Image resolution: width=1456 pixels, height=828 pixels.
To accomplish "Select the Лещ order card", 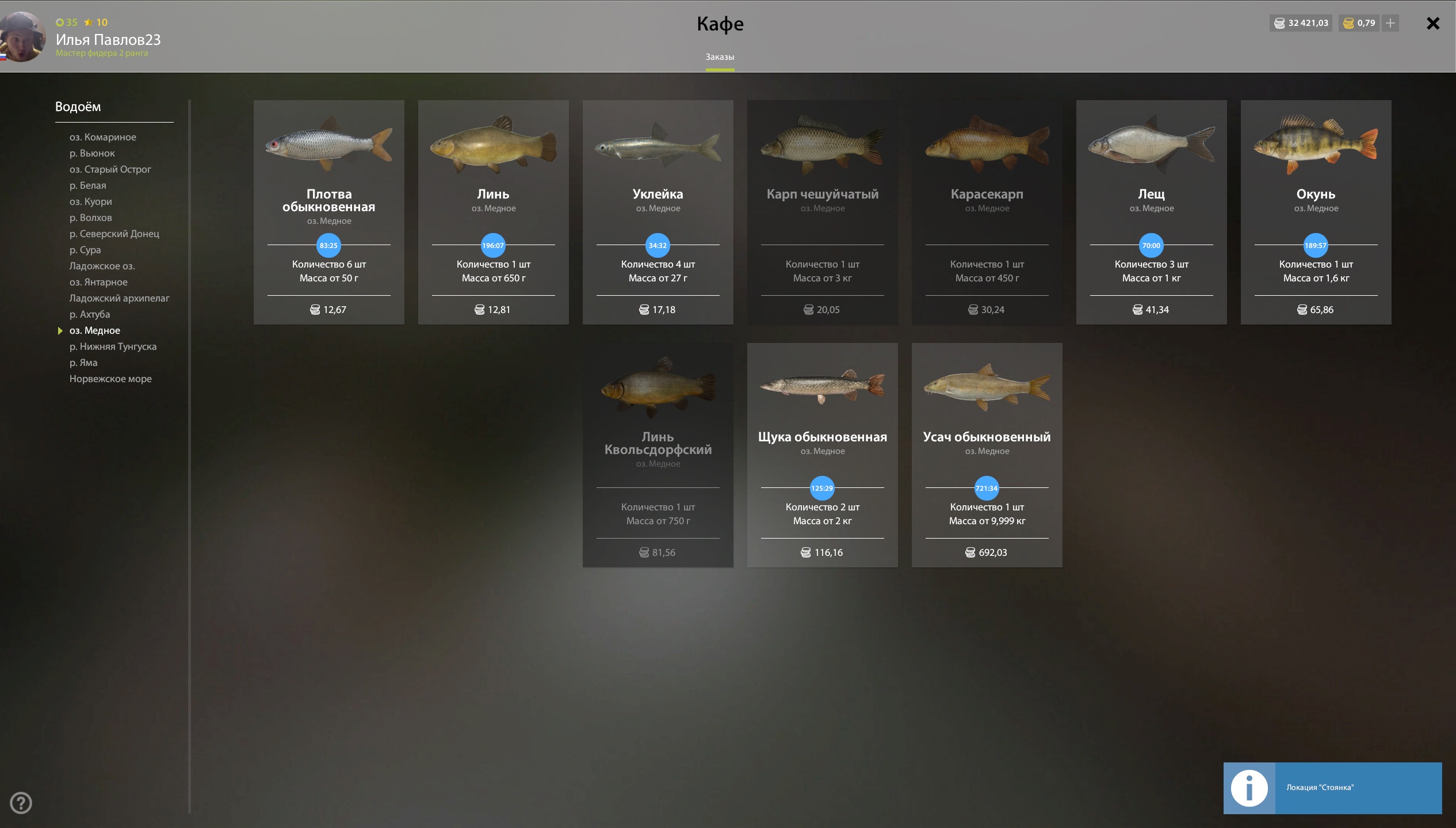I will (1151, 212).
